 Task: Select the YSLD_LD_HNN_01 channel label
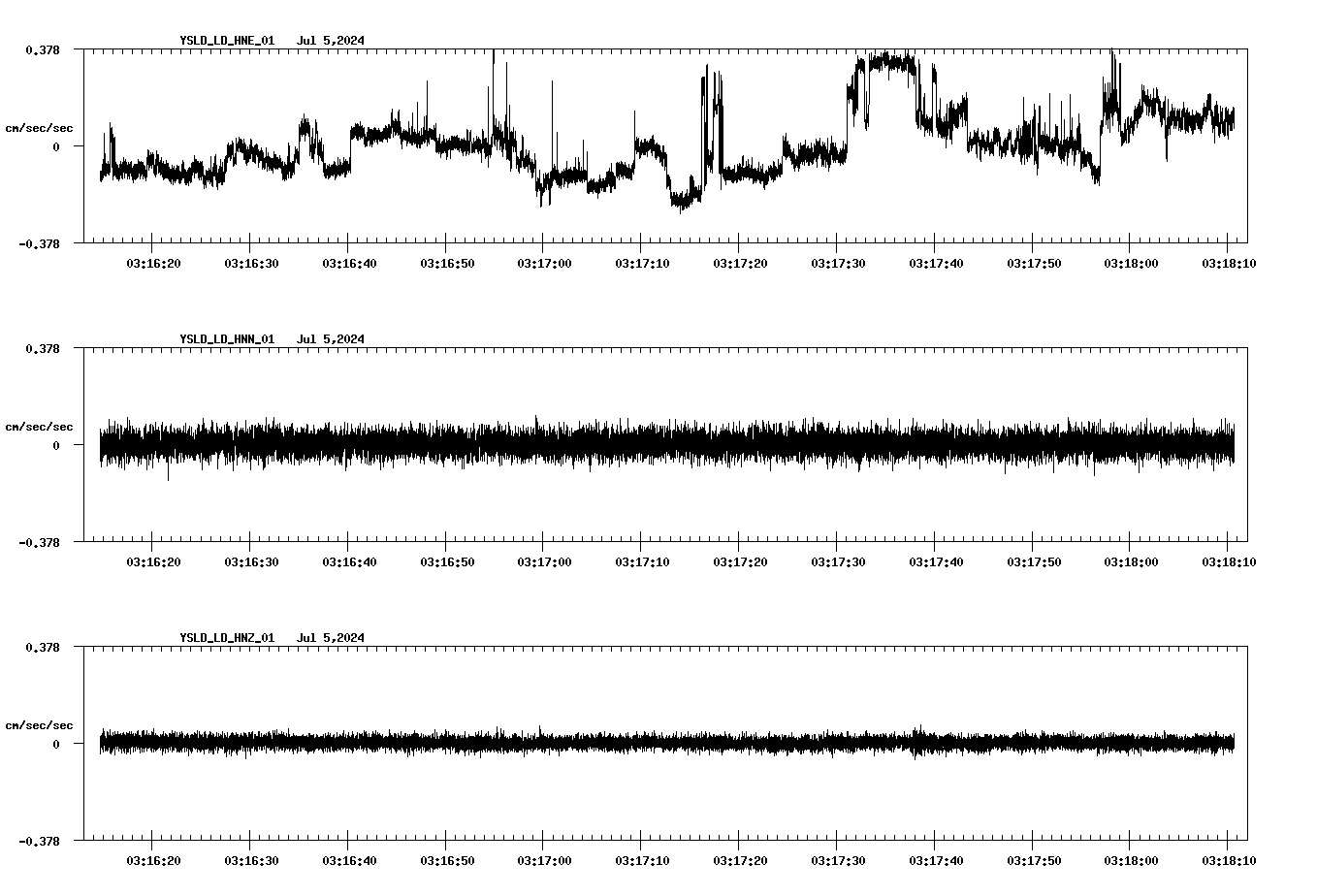click(x=226, y=339)
